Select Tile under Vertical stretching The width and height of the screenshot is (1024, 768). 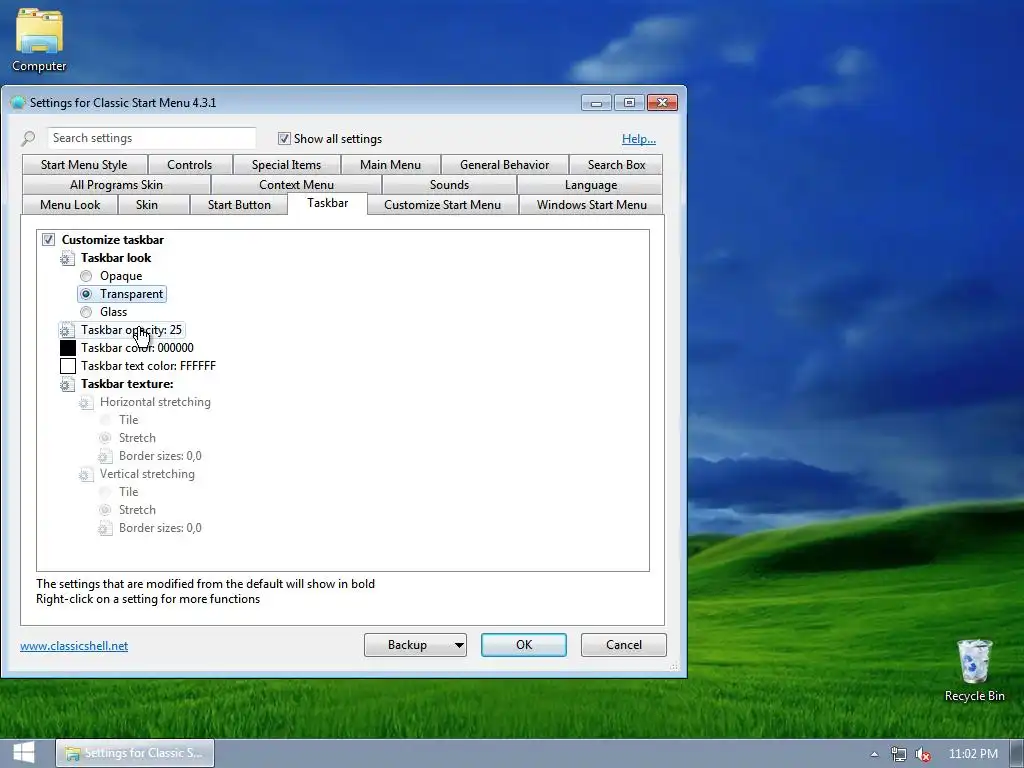click(104, 492)
